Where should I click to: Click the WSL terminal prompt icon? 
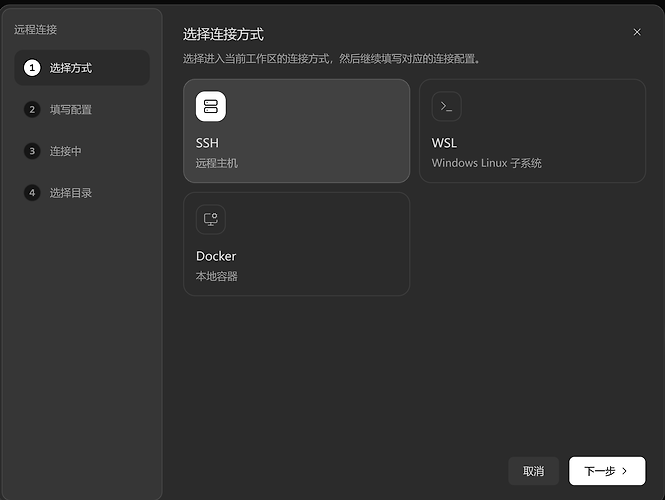tap(447, 106)
